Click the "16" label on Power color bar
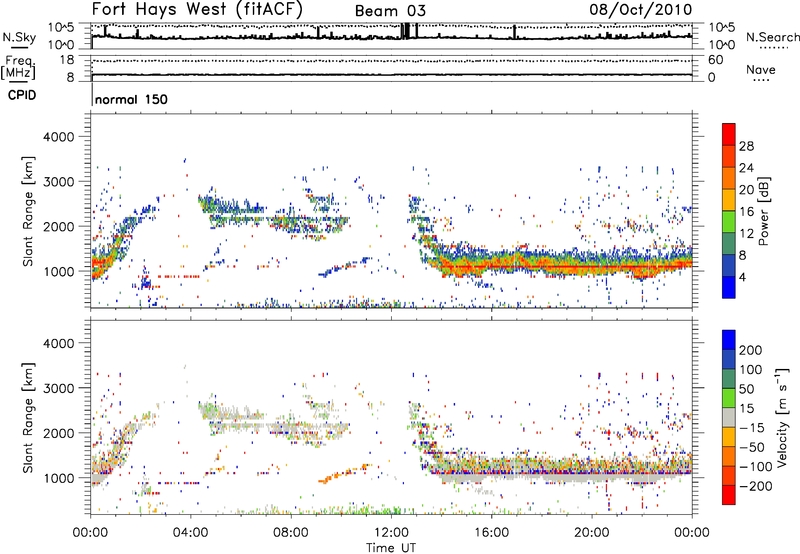Viewport: 800px width, 554px height. coord(746,212)
